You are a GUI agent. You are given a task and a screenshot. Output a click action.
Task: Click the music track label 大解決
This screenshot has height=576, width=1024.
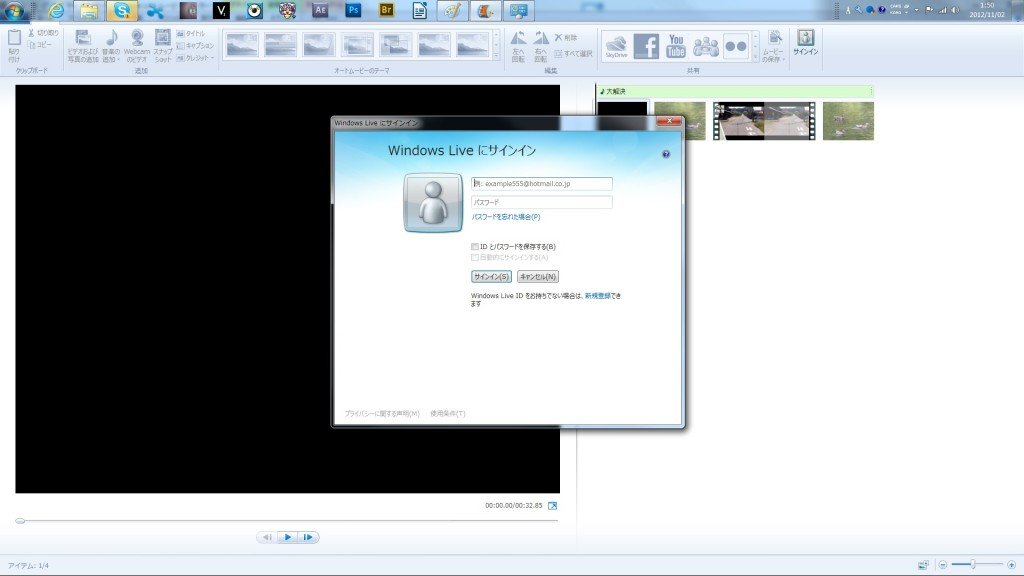click(x=616, y=91)
